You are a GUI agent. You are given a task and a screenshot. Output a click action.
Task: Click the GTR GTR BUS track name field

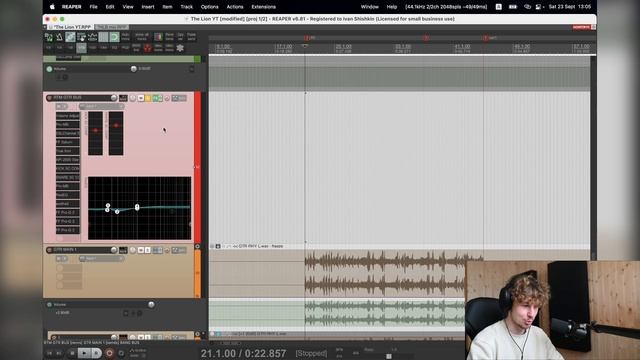[x=82, y=98]
